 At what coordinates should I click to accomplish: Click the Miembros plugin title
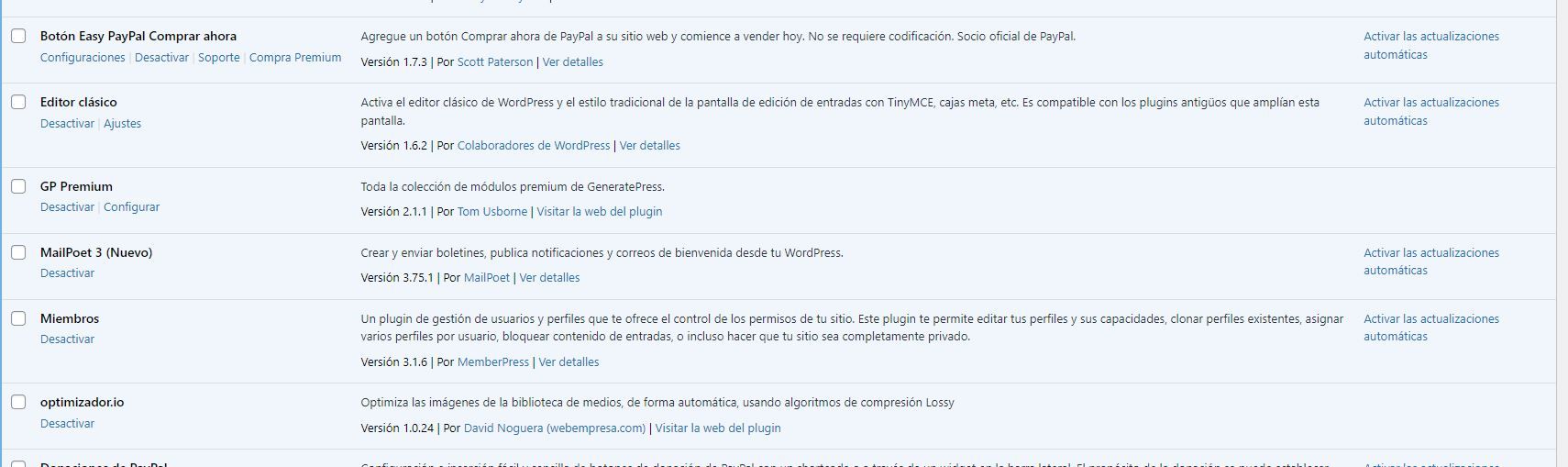pyautogui.click(x=70, y=318)
